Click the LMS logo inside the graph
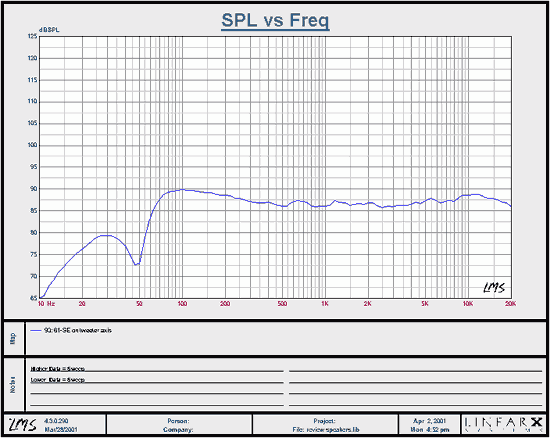Image resolution: width=550 pixels, height=438 pixels. pyautogui.click(x=494, y=288)
